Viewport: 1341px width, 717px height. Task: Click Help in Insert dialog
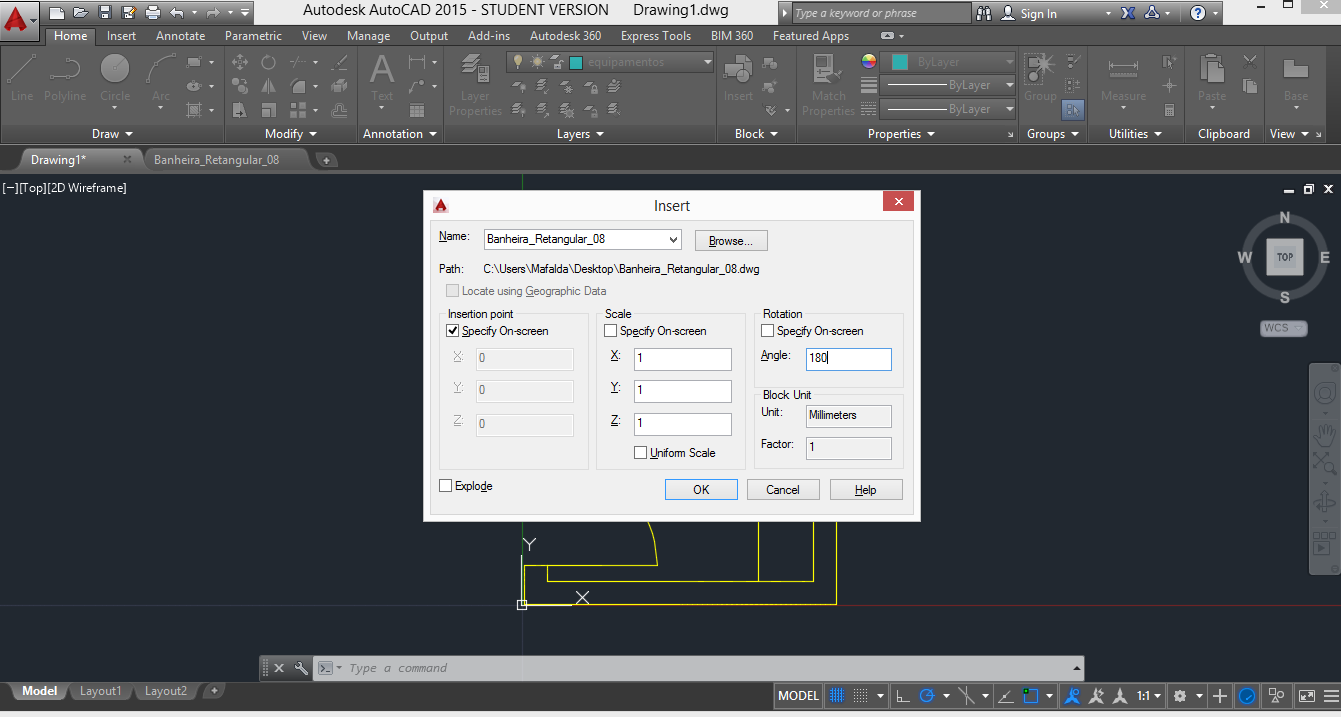866,490
